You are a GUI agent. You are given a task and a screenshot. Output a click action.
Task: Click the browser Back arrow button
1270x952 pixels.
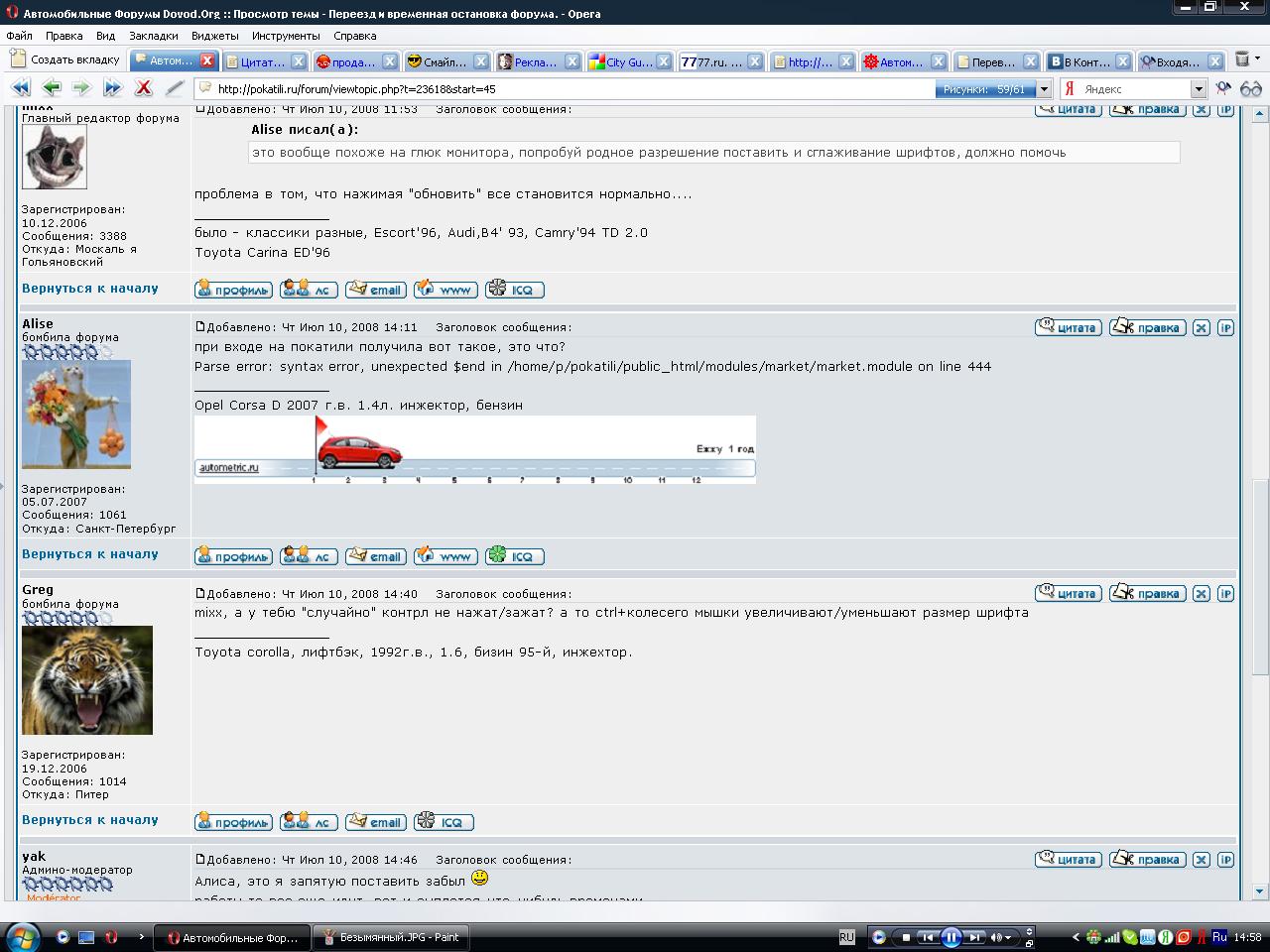51,88
